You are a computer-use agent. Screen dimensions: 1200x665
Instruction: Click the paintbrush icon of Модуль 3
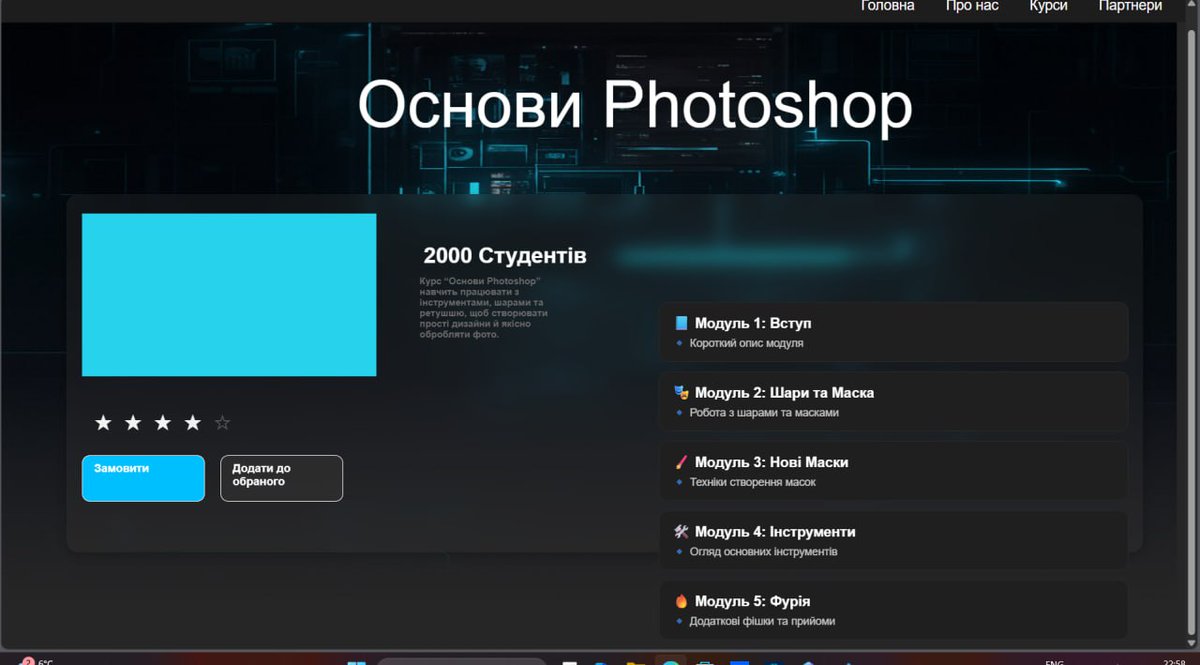[x=681, y=462]
